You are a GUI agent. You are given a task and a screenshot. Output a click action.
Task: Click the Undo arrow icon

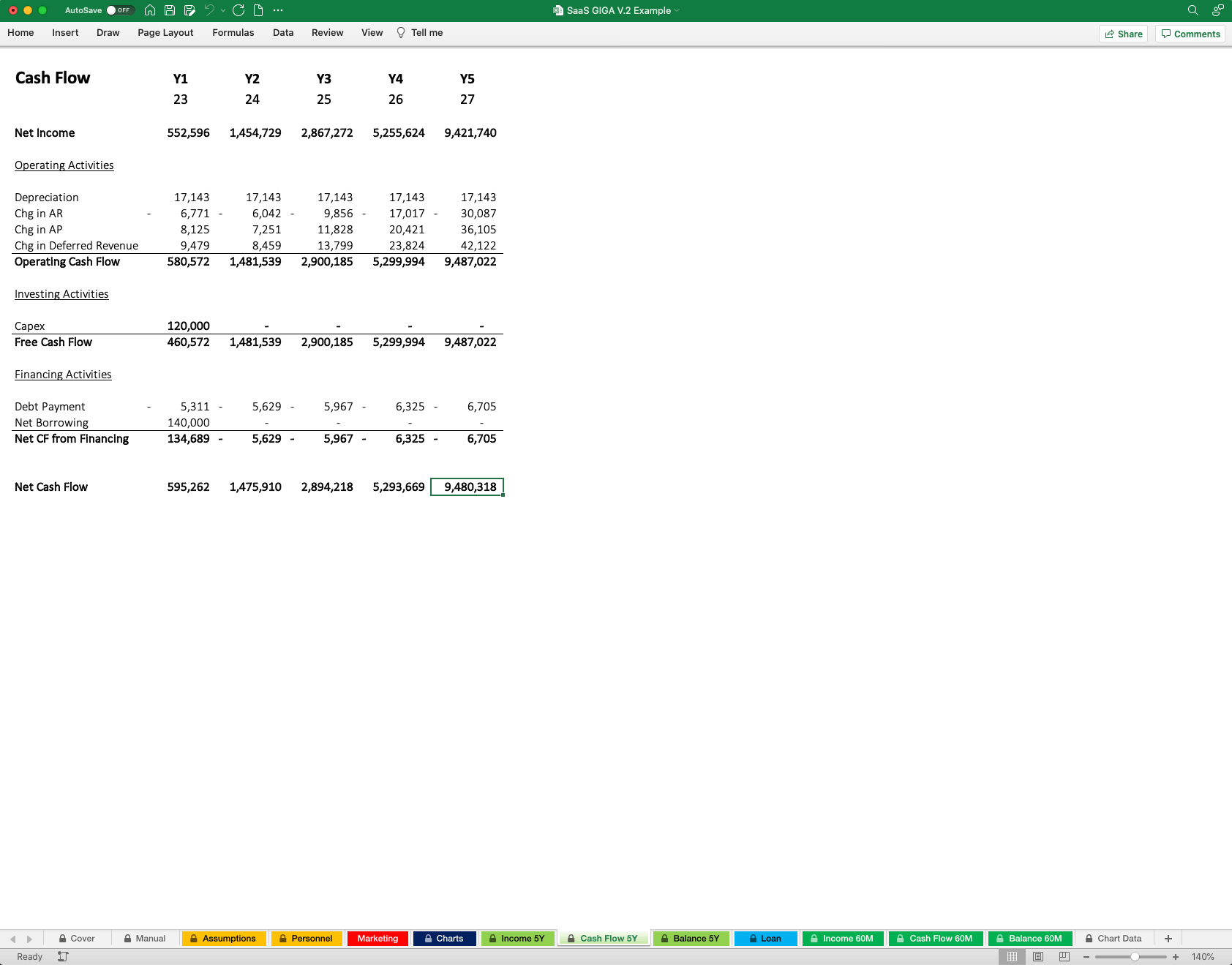point(209,10)
